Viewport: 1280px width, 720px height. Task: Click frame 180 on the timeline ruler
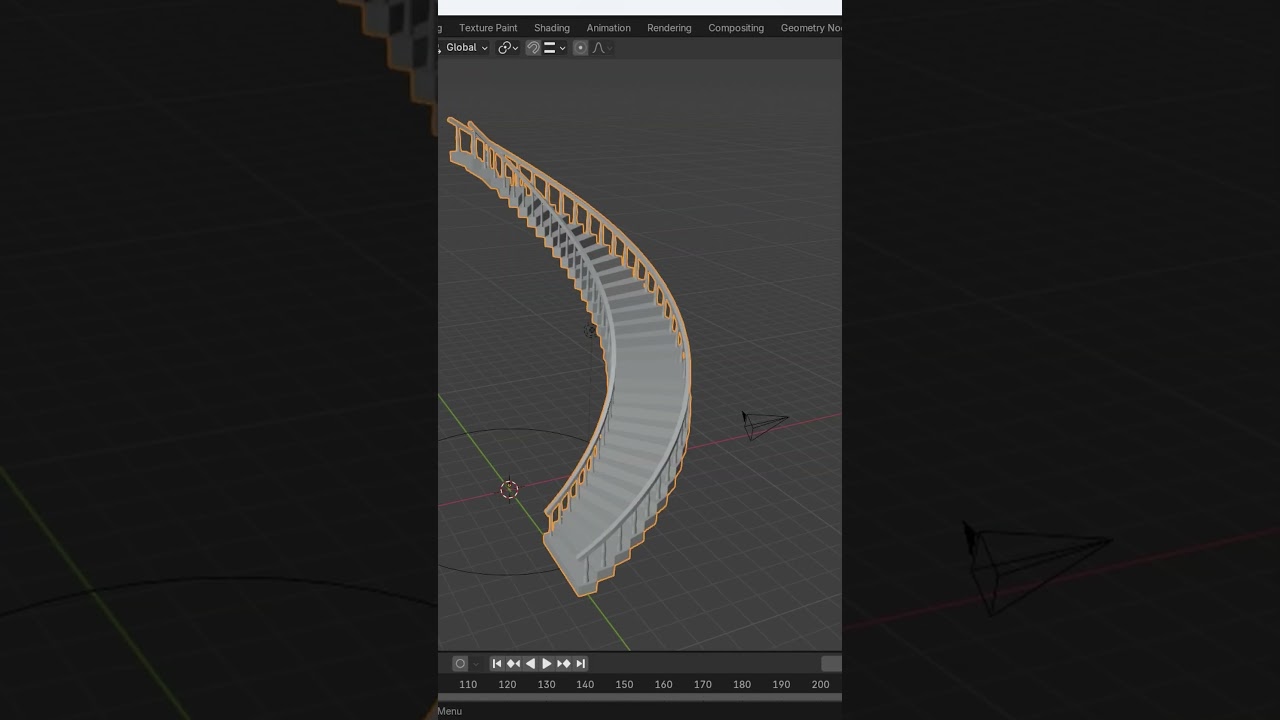pyautogui.click(x=742, y=685)
